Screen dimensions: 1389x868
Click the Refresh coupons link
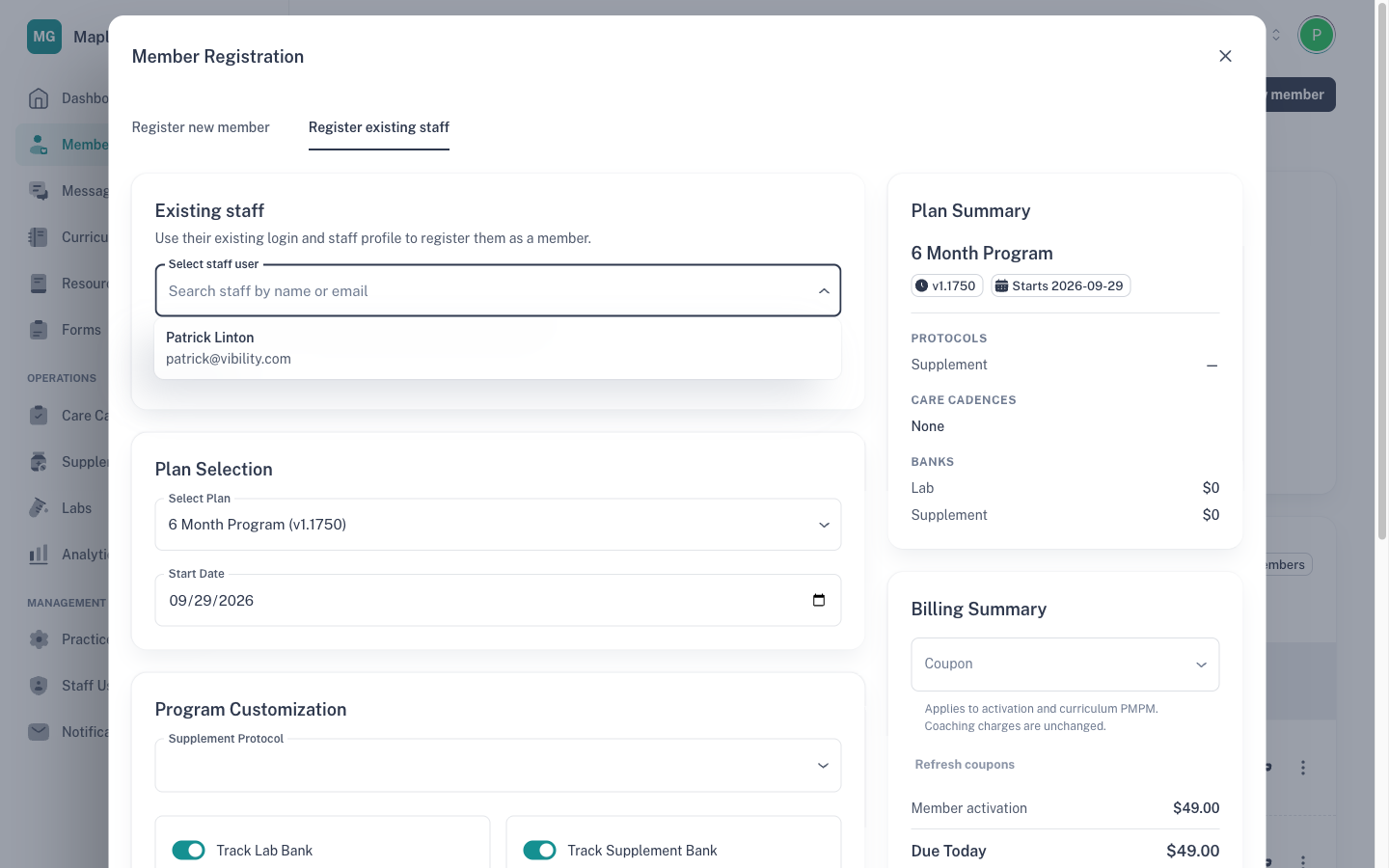[965, 765]
